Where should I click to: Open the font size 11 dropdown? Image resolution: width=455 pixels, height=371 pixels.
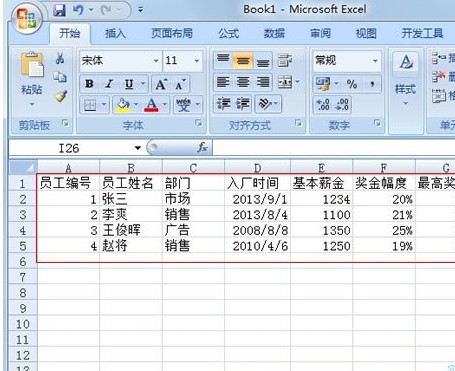point(197,61)
